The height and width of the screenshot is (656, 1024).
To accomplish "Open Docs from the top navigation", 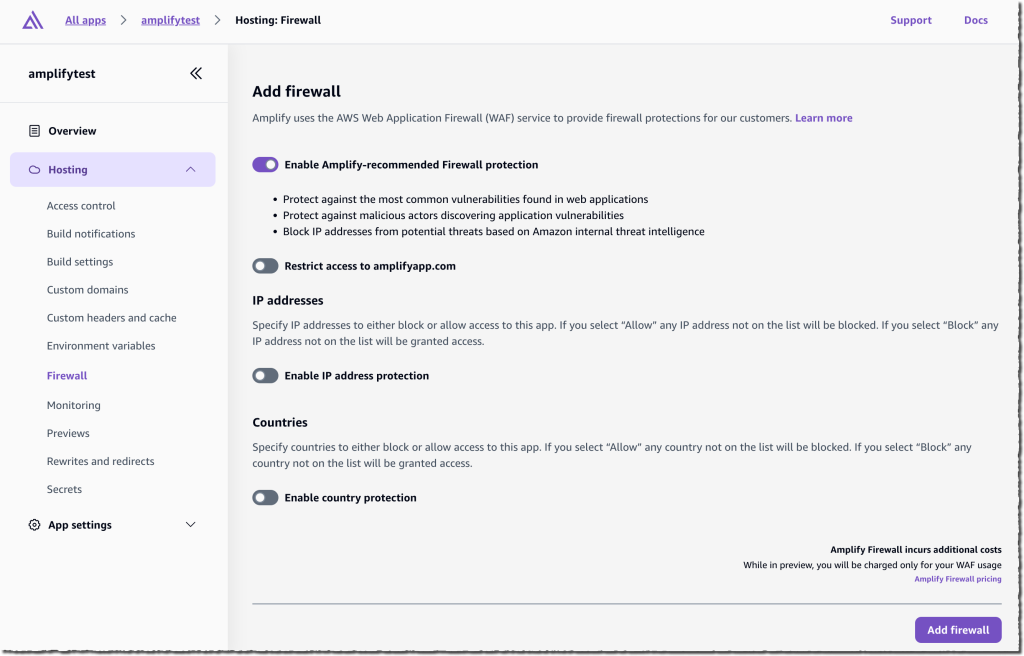I will click(x=975, y=19).
